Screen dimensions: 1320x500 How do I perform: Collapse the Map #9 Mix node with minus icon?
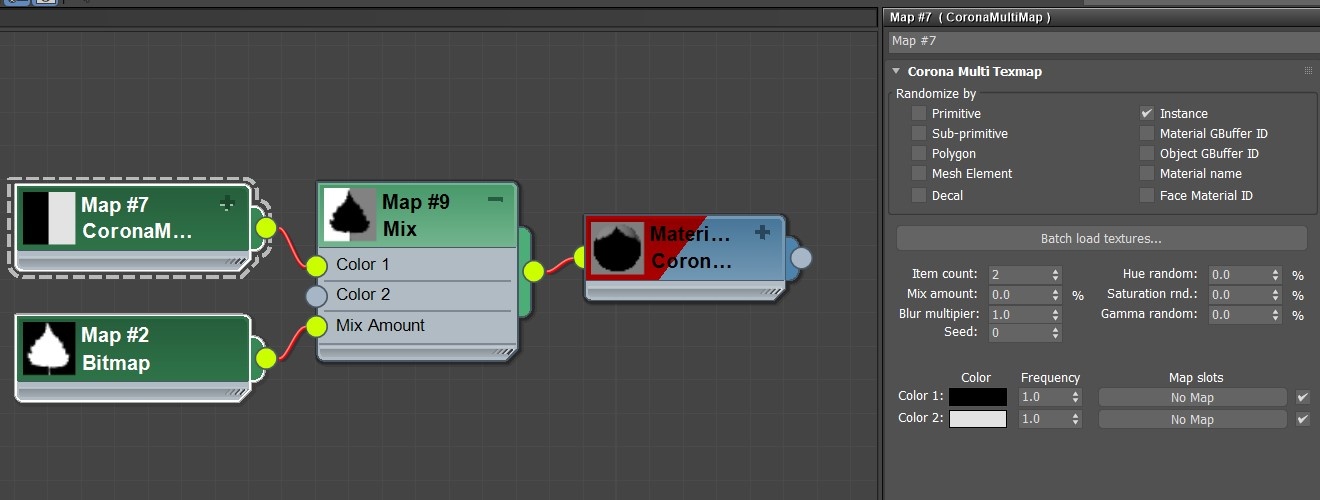coord(495,200)
